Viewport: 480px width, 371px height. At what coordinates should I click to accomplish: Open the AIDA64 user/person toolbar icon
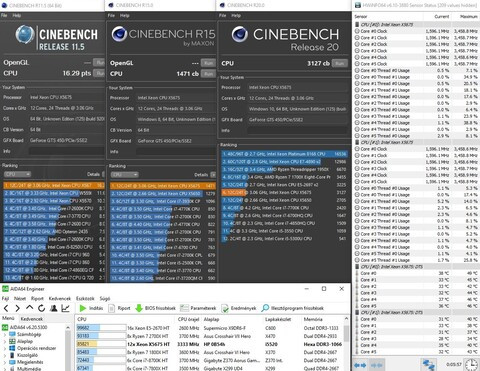[x=53, y=308]
